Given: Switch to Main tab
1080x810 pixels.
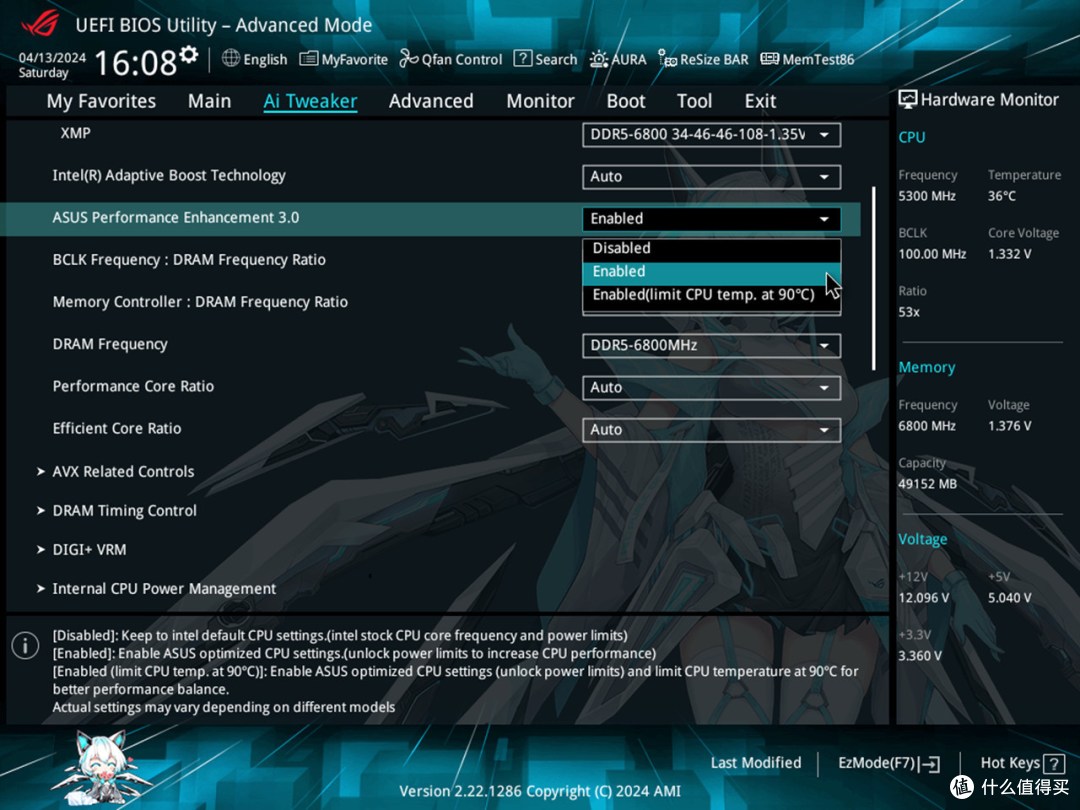Looking at the screenshot, I should pos(209,101).
